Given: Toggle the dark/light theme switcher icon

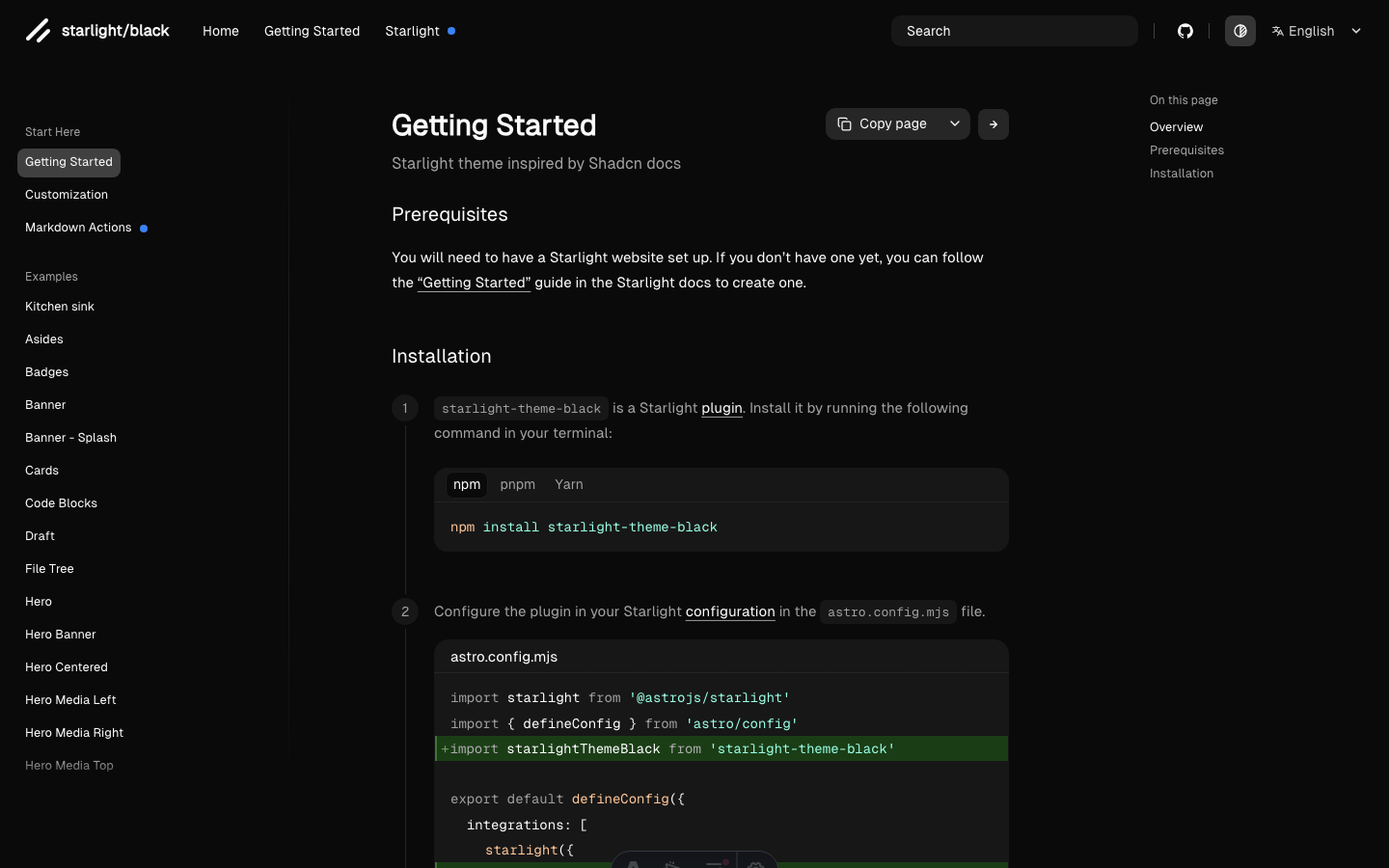Looking at the screenshot, I should [1240, 31].
